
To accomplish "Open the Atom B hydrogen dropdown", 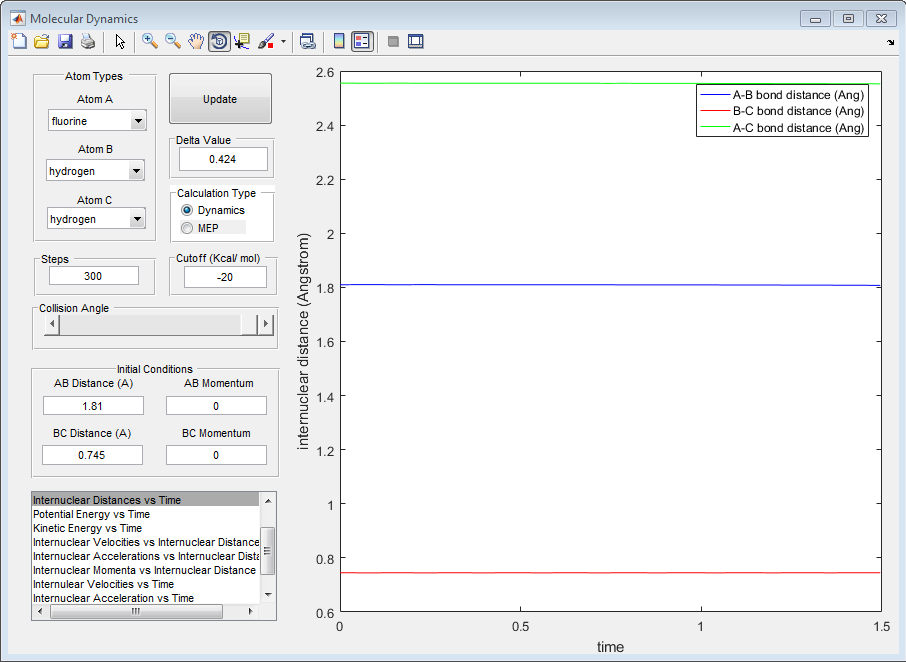I will tap(136, 172).
